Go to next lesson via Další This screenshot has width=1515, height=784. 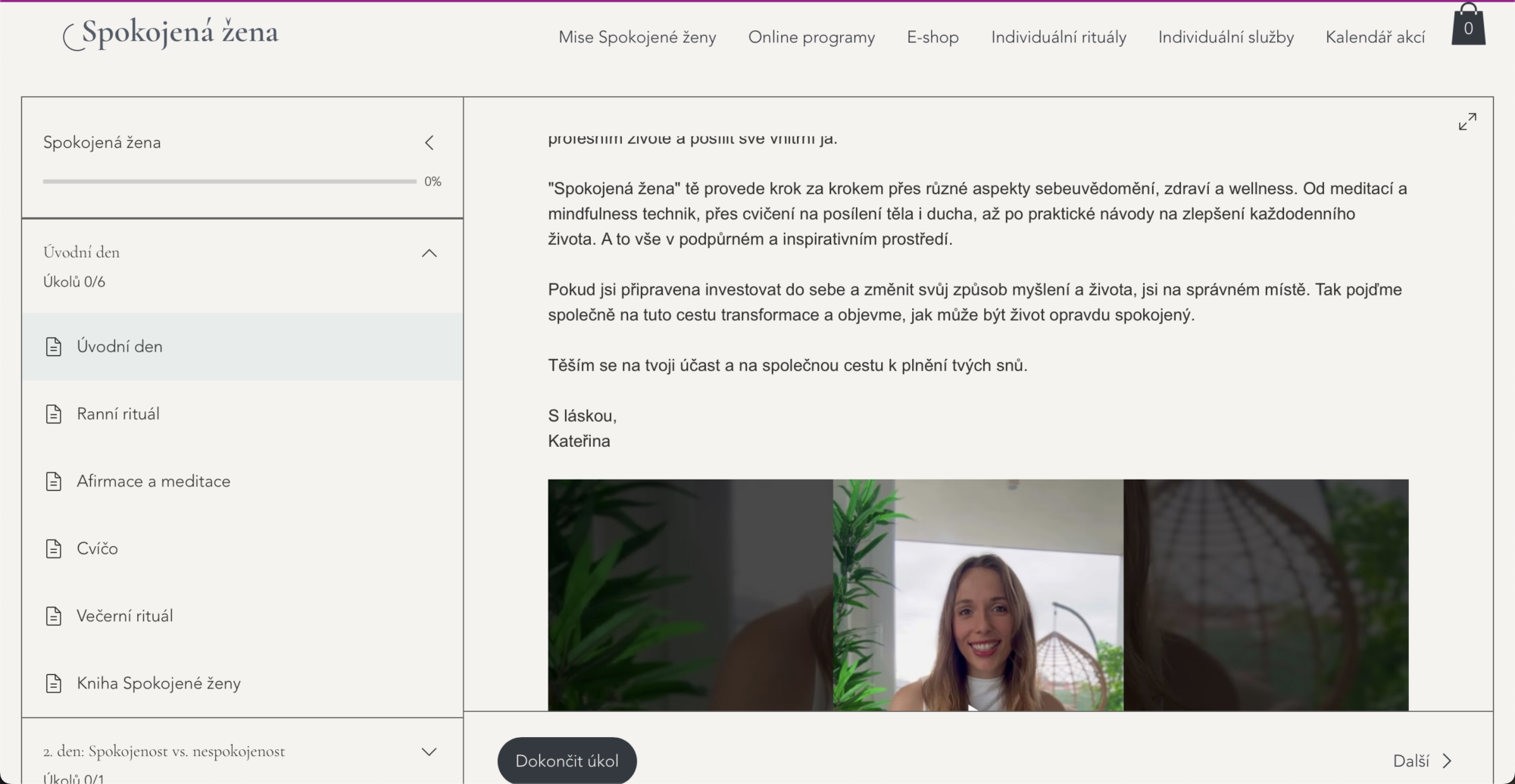(1422, 761)
